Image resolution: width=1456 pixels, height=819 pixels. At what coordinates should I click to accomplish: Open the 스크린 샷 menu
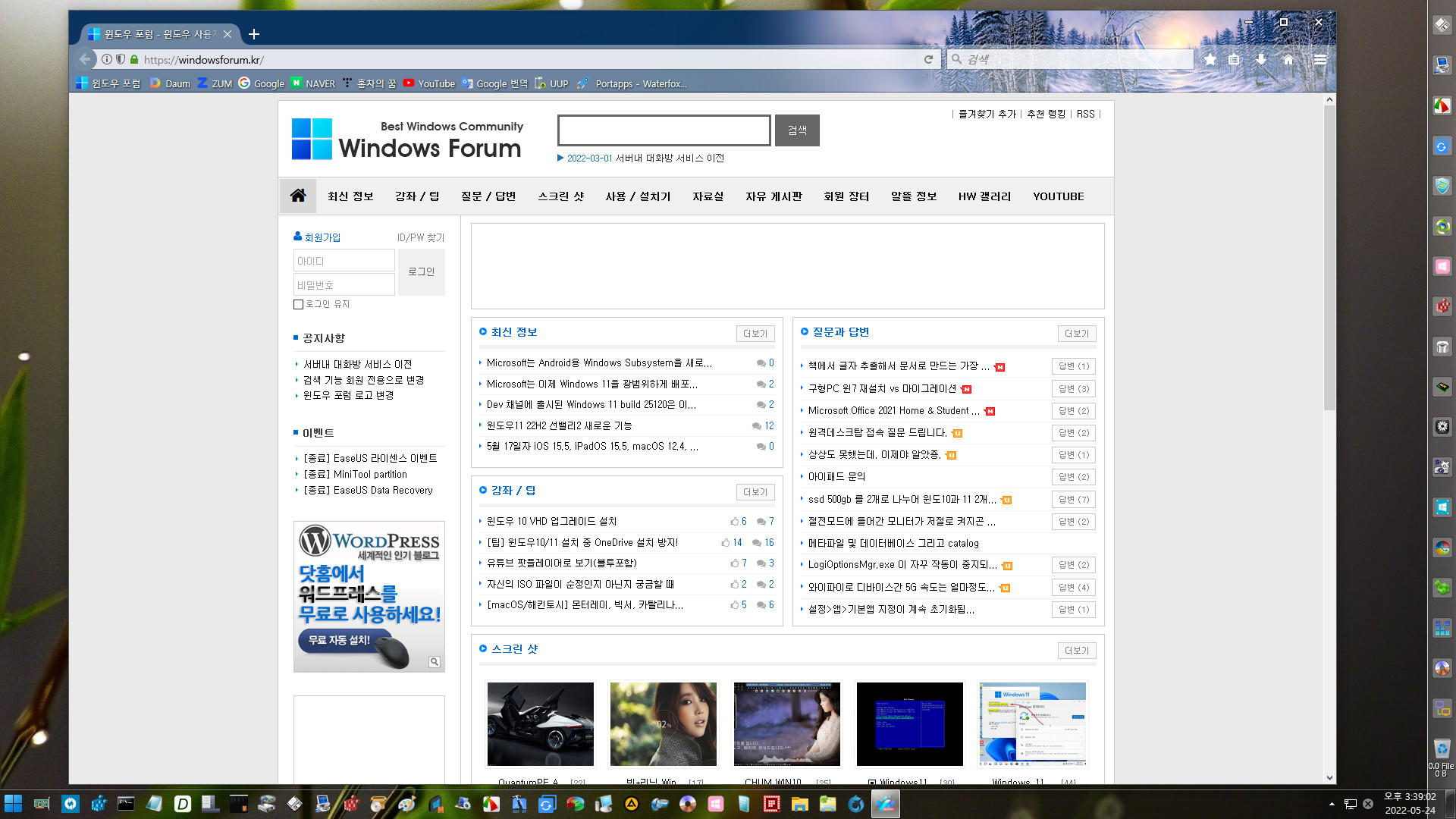click(561, 196)
